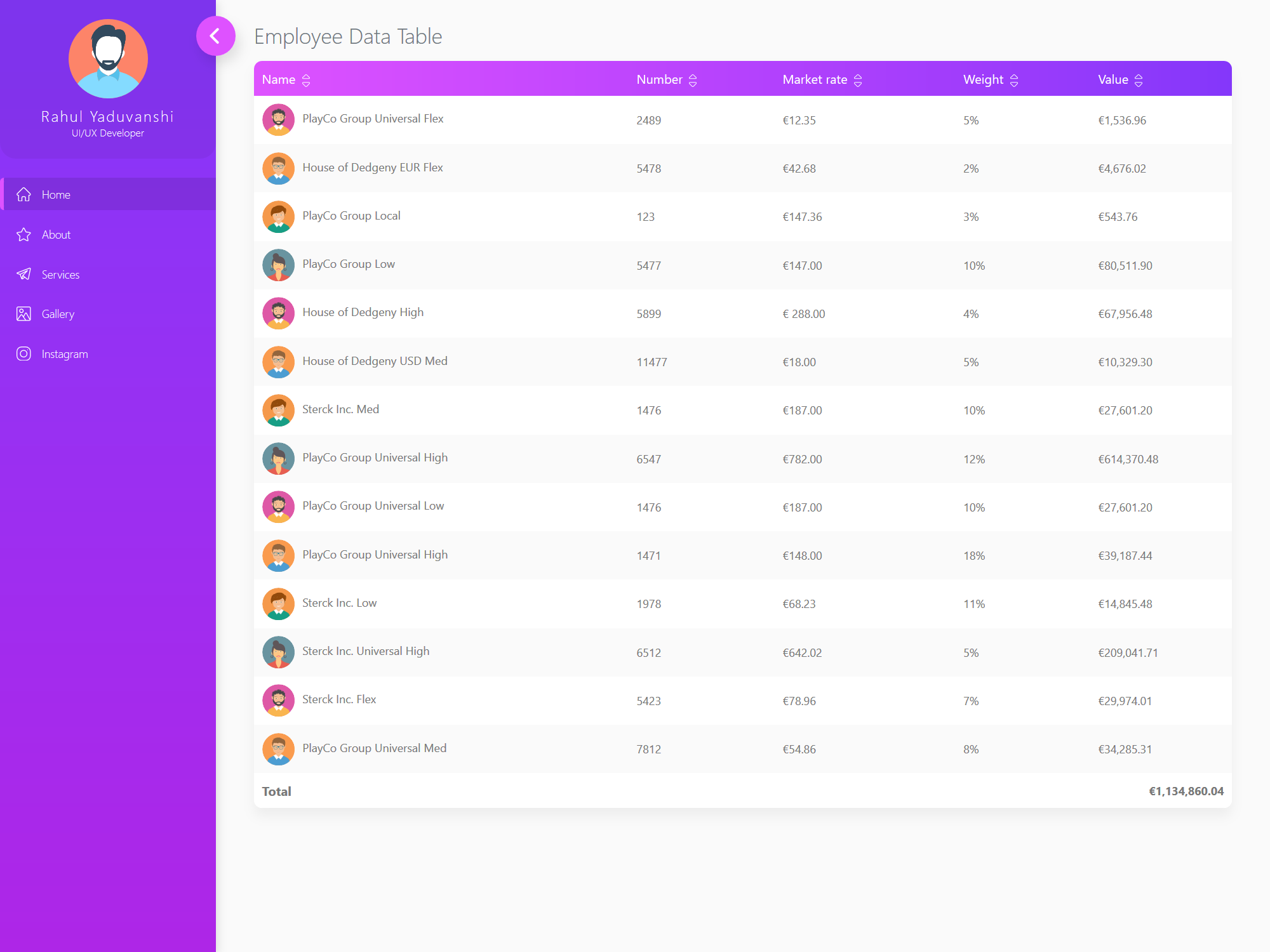
Task: Click avatar of PlayCo Group Universal Flex
Action: pyautogui.click(x=278, y=120)
